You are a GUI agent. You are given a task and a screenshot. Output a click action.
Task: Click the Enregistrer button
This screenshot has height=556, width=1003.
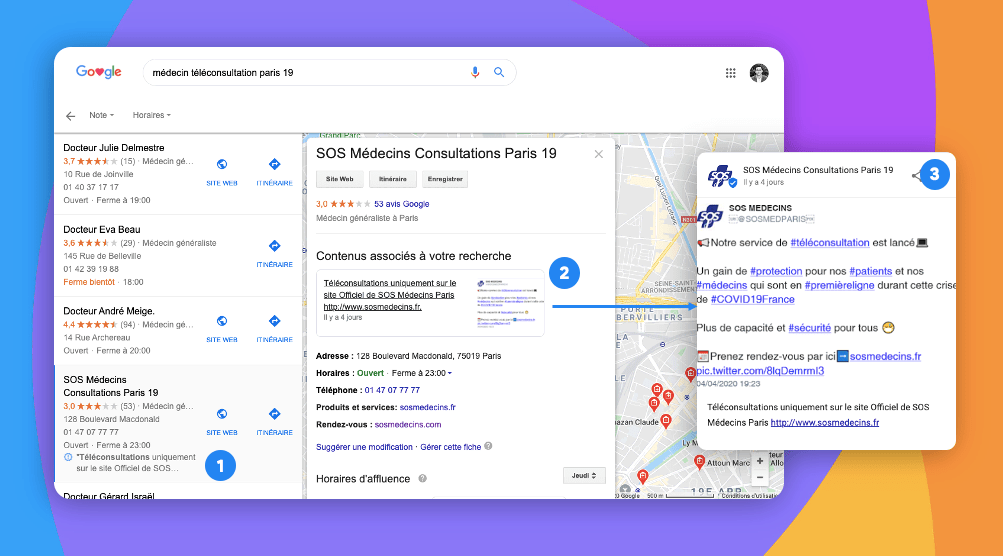445,179
